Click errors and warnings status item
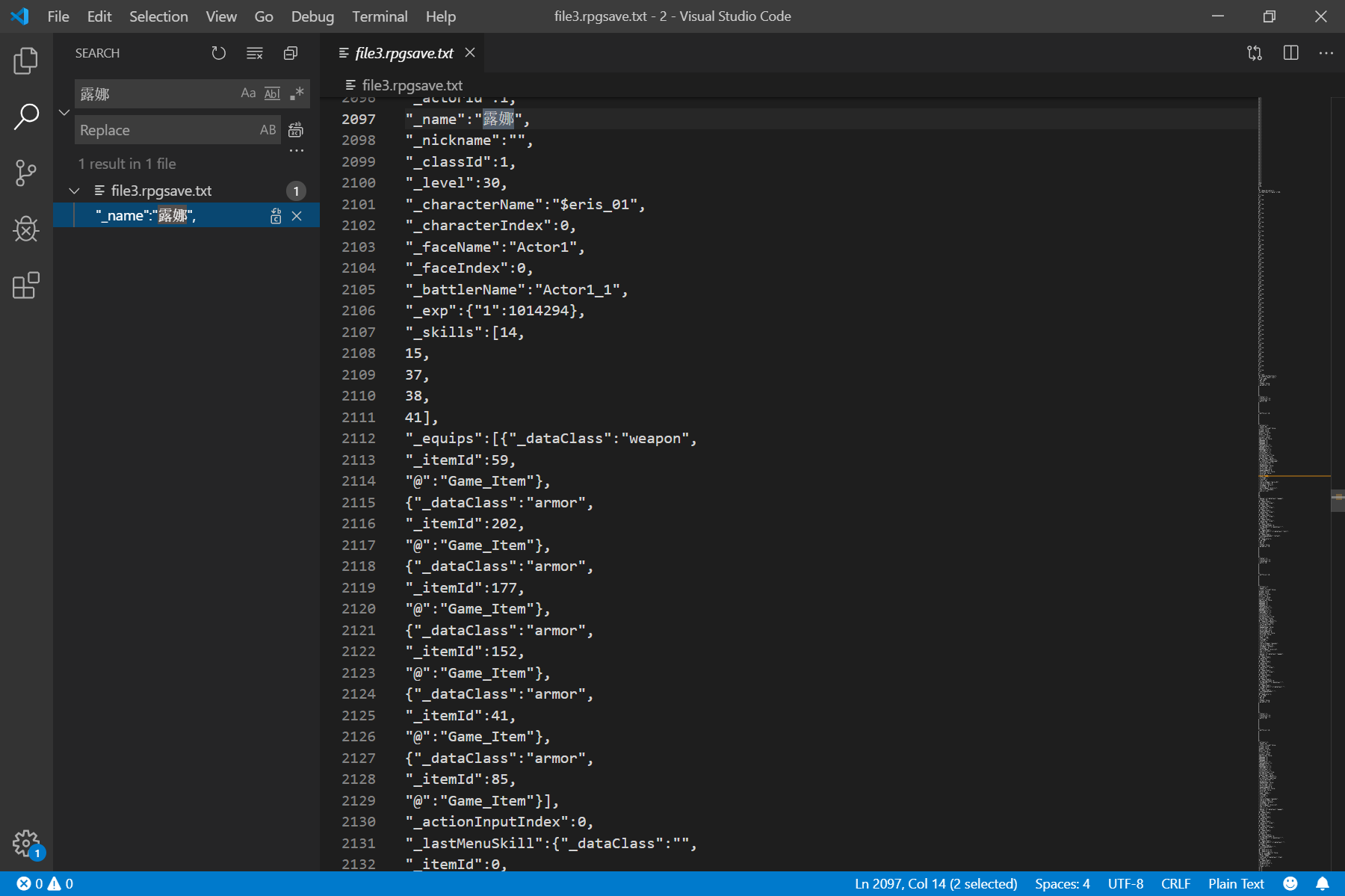Screen dimensions: 1345x896 pos(45,884)
